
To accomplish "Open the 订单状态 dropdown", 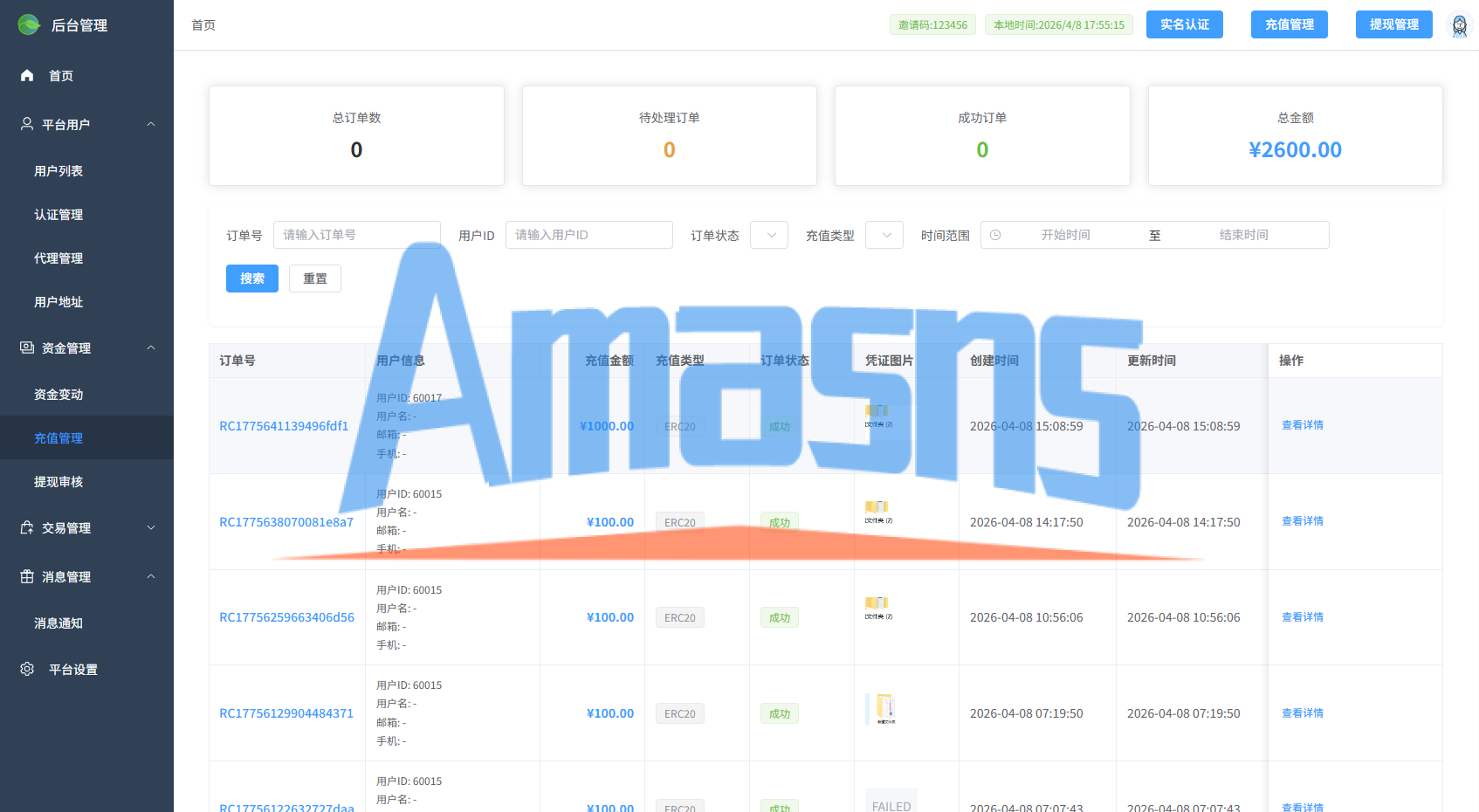I will pos(769,235).
